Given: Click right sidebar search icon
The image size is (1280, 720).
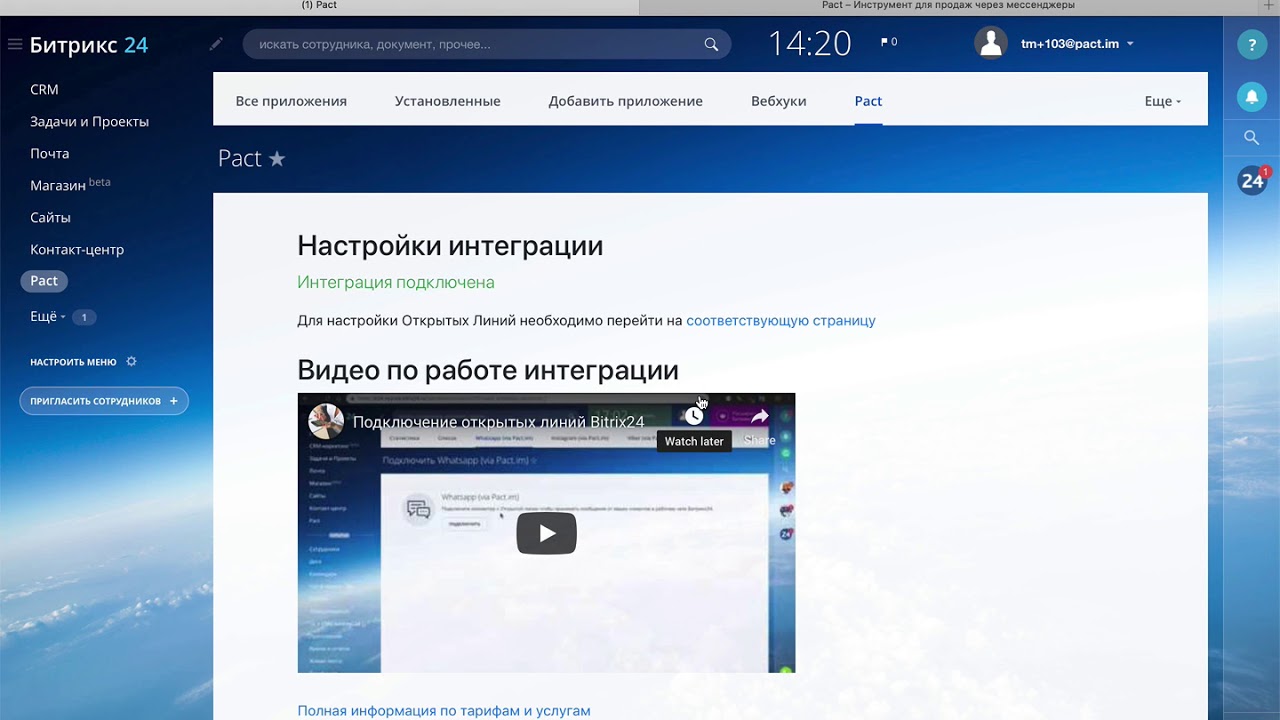Looking at the screenshot, I should [1252, 138].
